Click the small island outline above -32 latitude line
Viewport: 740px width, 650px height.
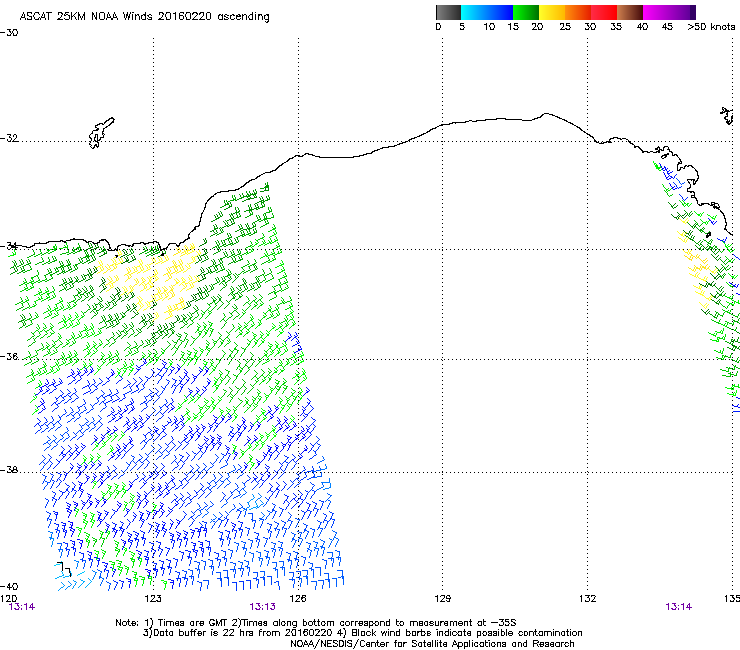coord(101,133)
